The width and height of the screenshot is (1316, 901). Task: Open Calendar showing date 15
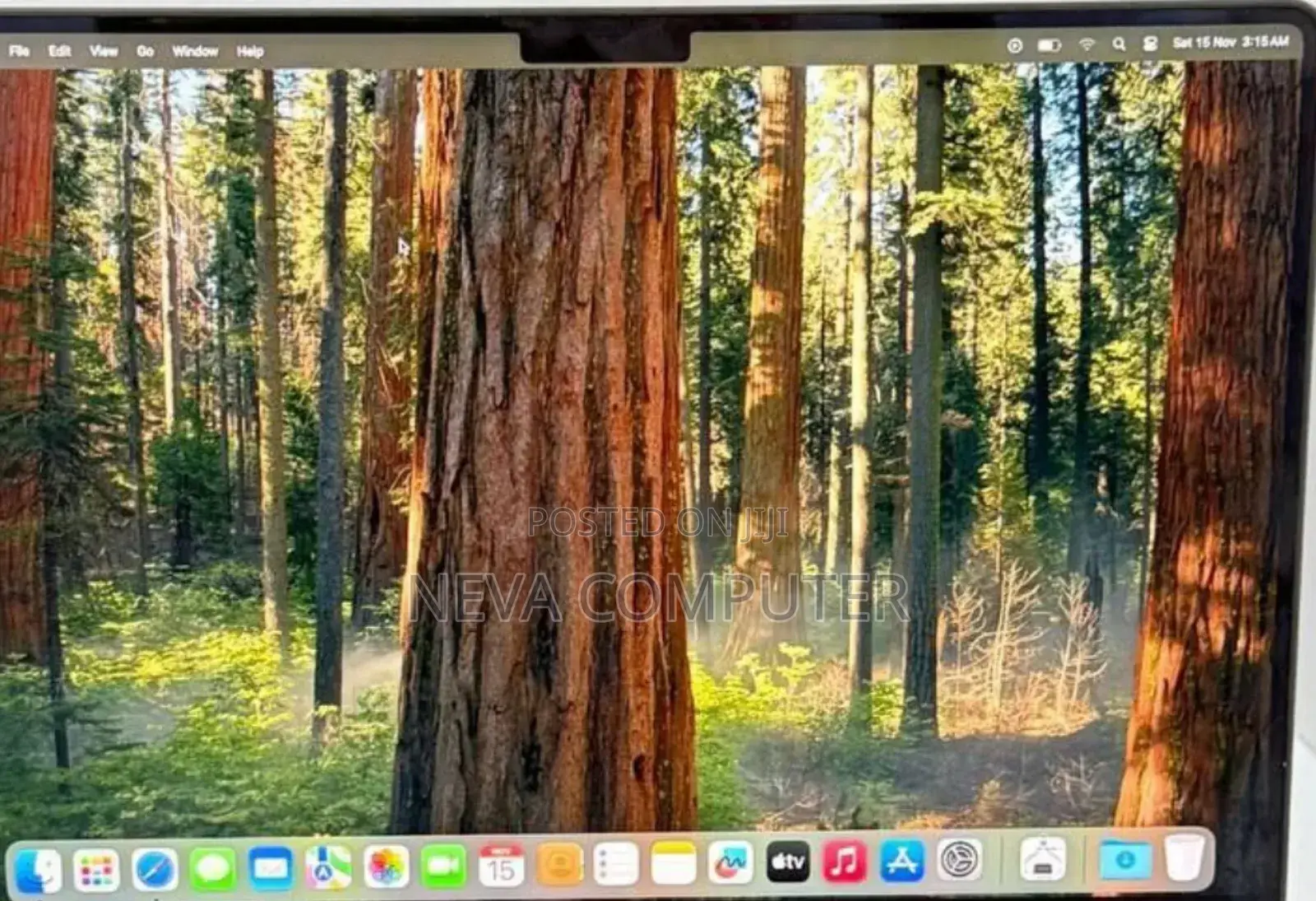(x=501, y=866)
